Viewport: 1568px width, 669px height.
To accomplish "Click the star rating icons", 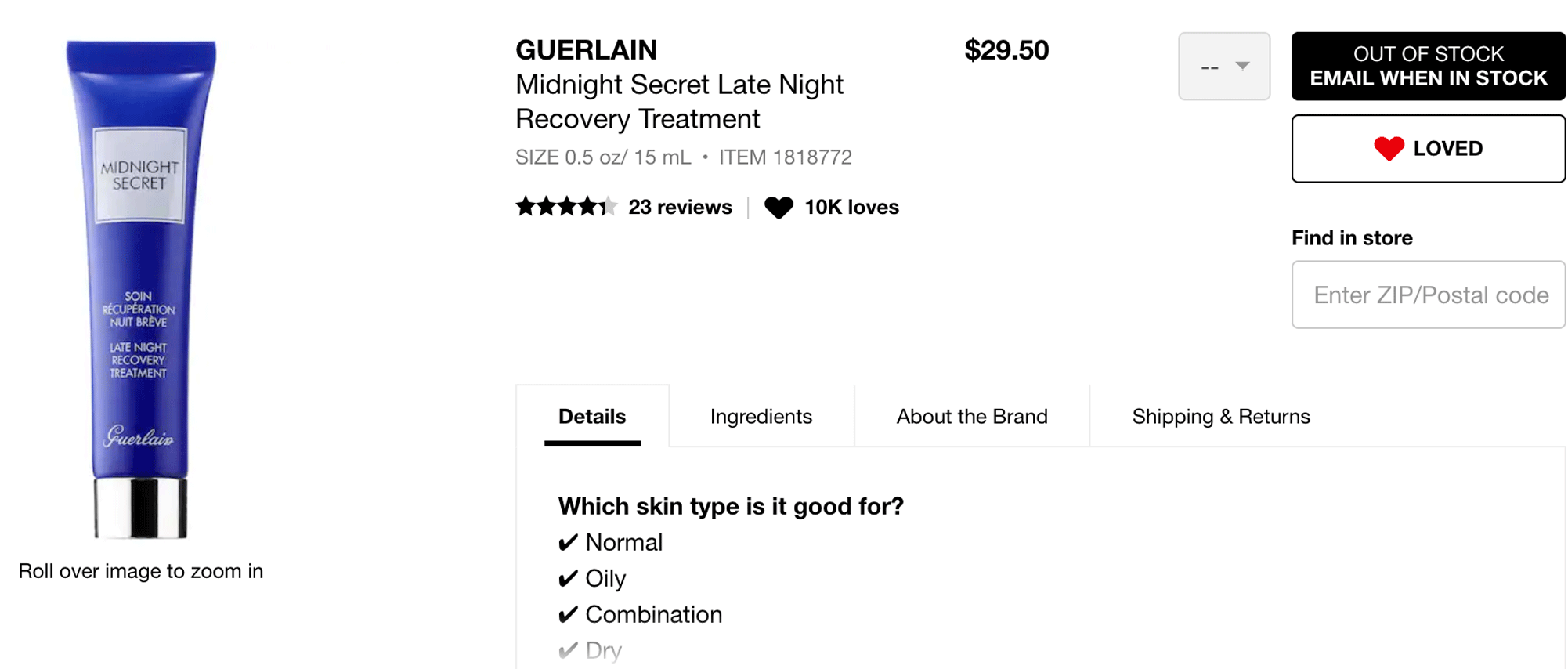I will pos(565,207).
